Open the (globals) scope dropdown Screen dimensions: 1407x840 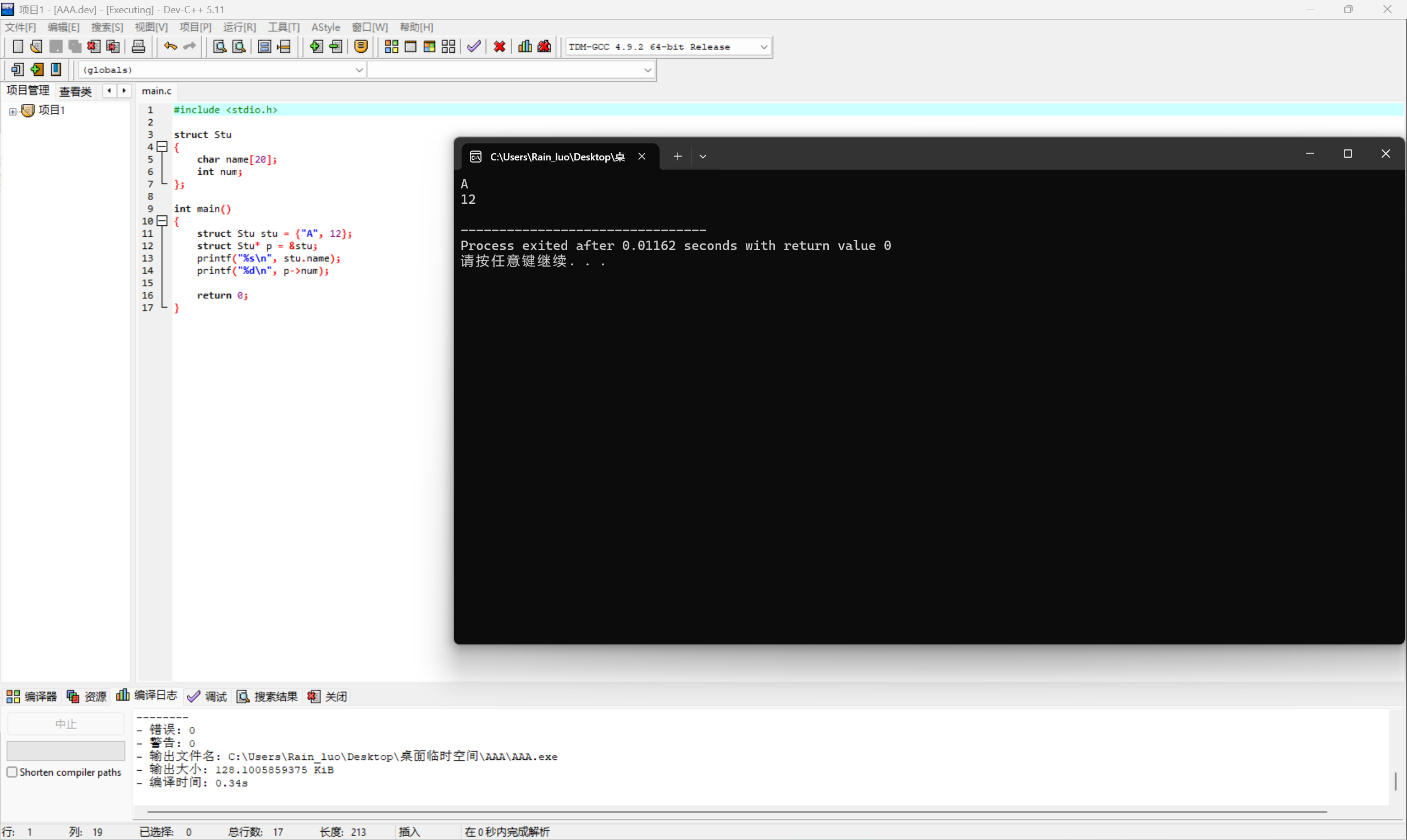pyautogui.click(x=359, y=70)
